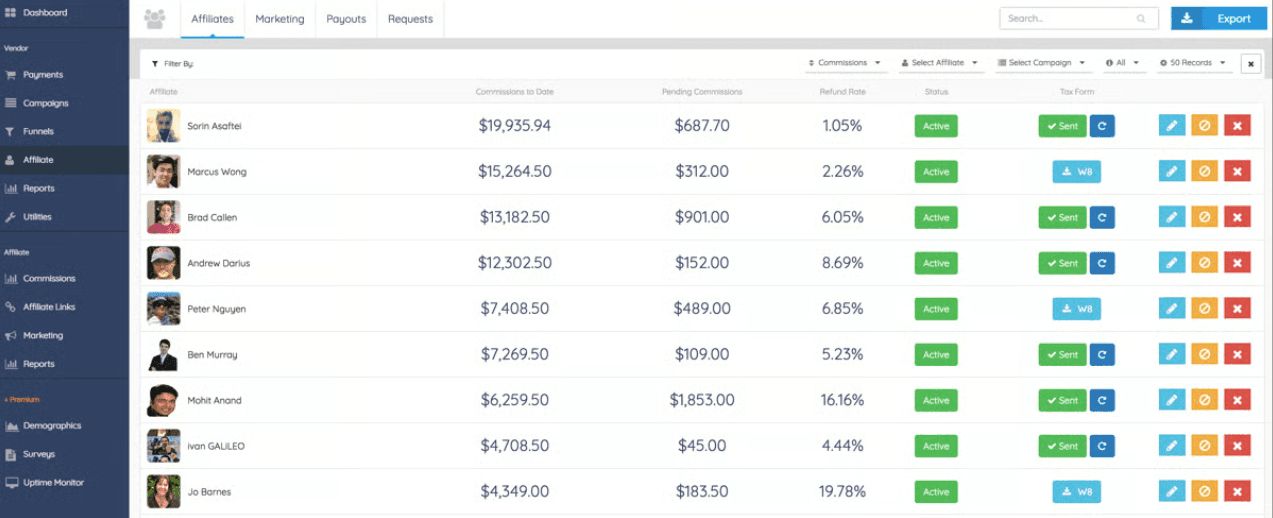Edit Brad Callen using pencil icon

point(1172,217)
